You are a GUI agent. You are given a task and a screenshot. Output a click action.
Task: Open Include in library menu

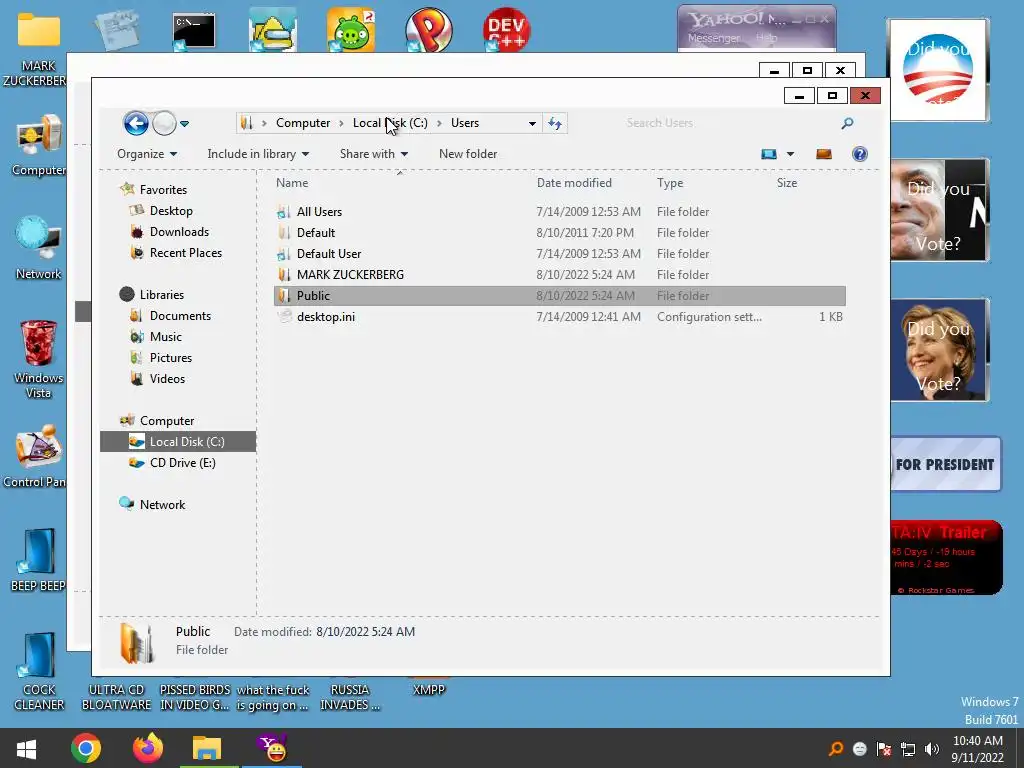(x=258, y=154)
